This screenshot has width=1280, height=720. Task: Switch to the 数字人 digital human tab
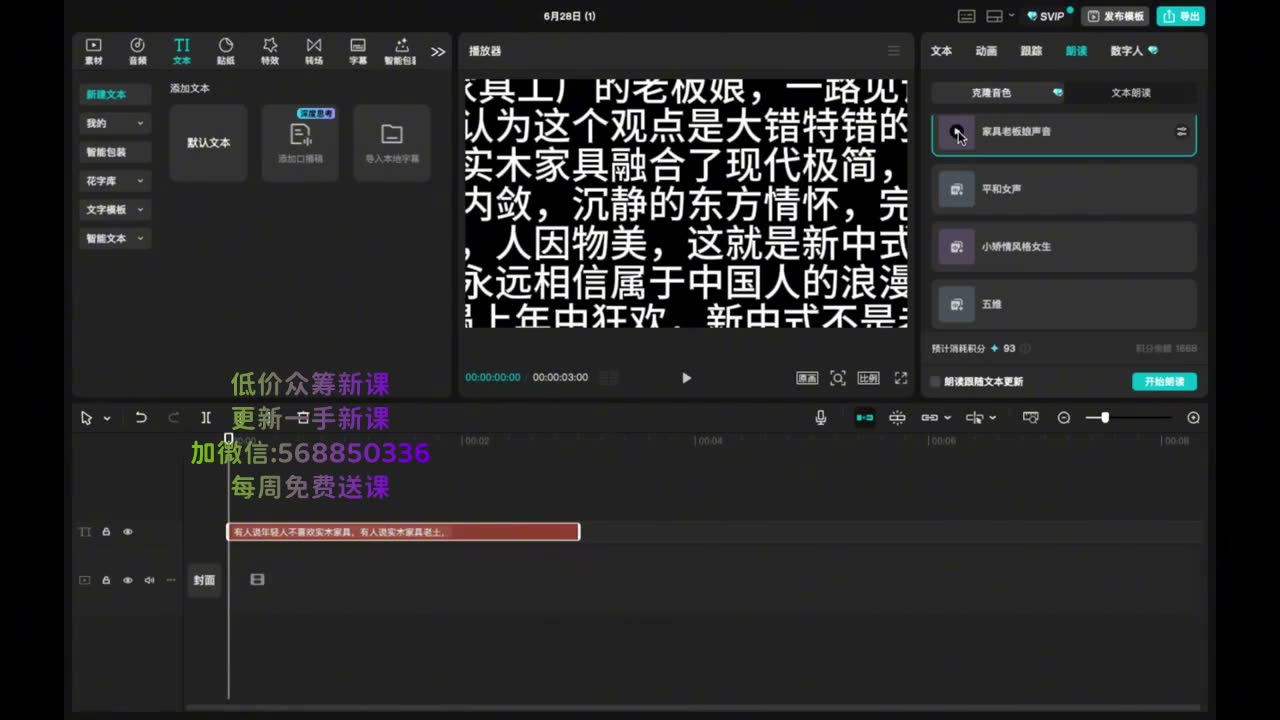(1134, 51)
